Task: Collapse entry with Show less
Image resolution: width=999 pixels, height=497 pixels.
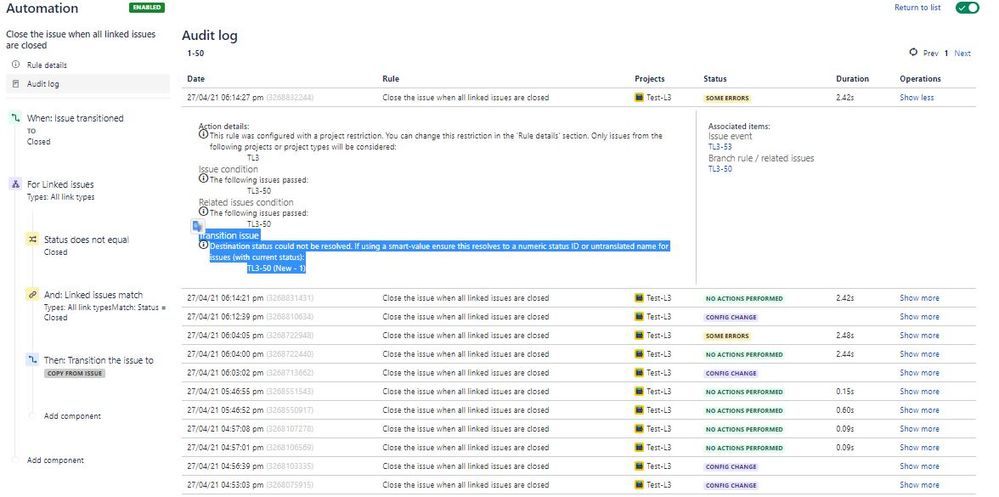Action: pyautogui.click(x=916, y=97)
